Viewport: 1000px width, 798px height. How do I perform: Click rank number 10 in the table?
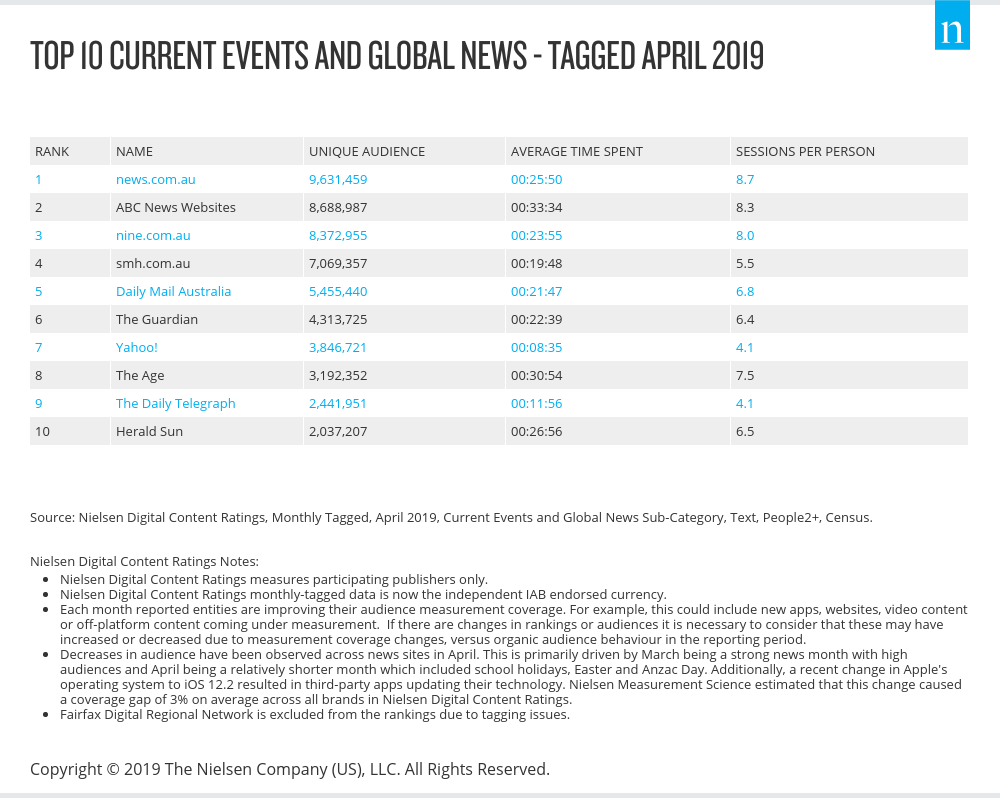coord(42,432)
